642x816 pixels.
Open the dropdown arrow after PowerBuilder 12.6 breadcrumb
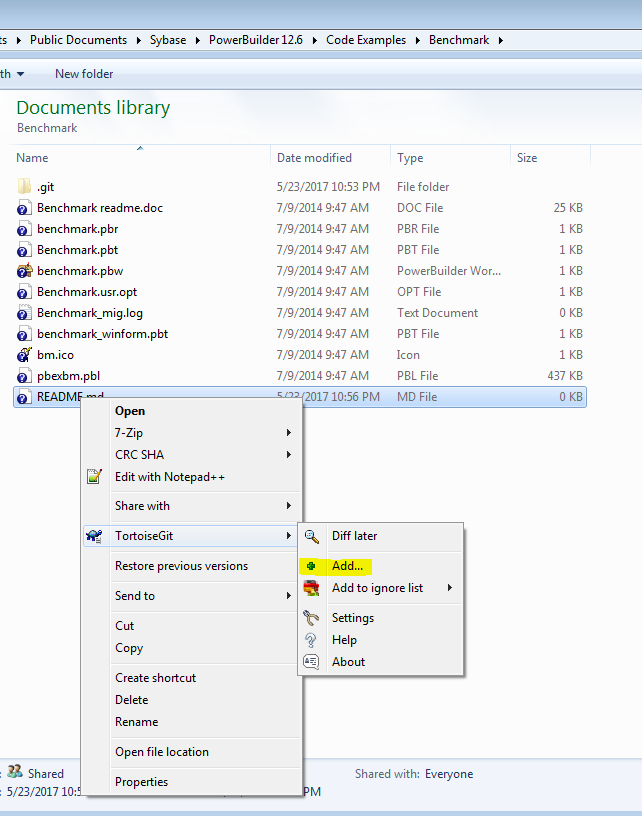(314, 40)
